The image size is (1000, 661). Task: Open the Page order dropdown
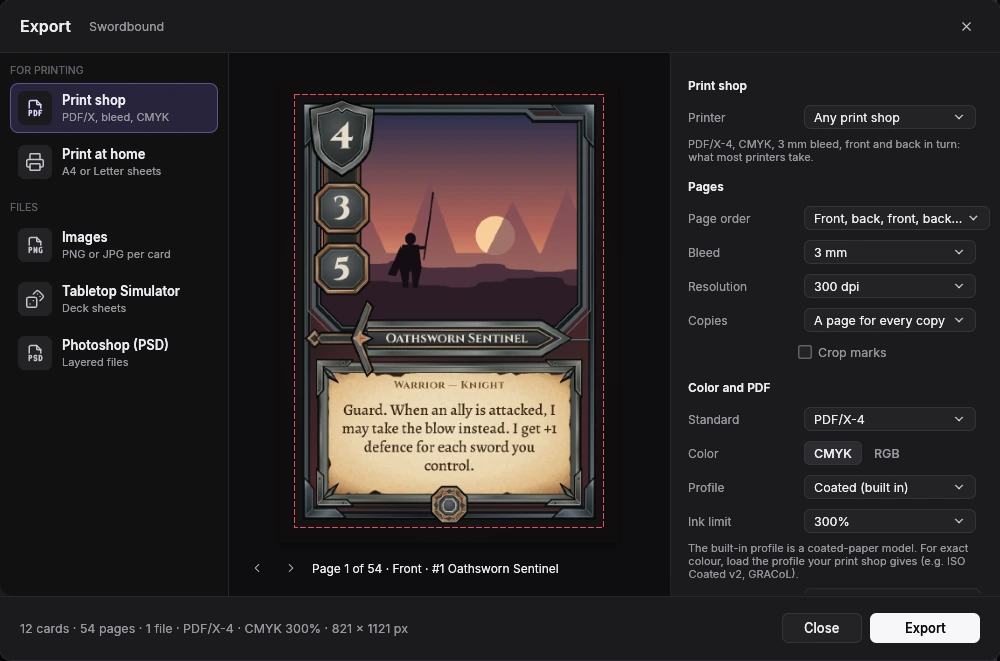896,218
